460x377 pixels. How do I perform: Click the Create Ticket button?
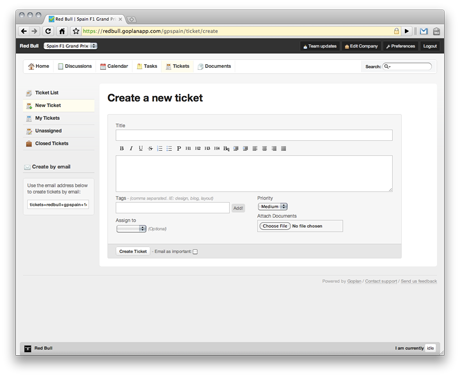pyautogui.click(x=133, y=251)
